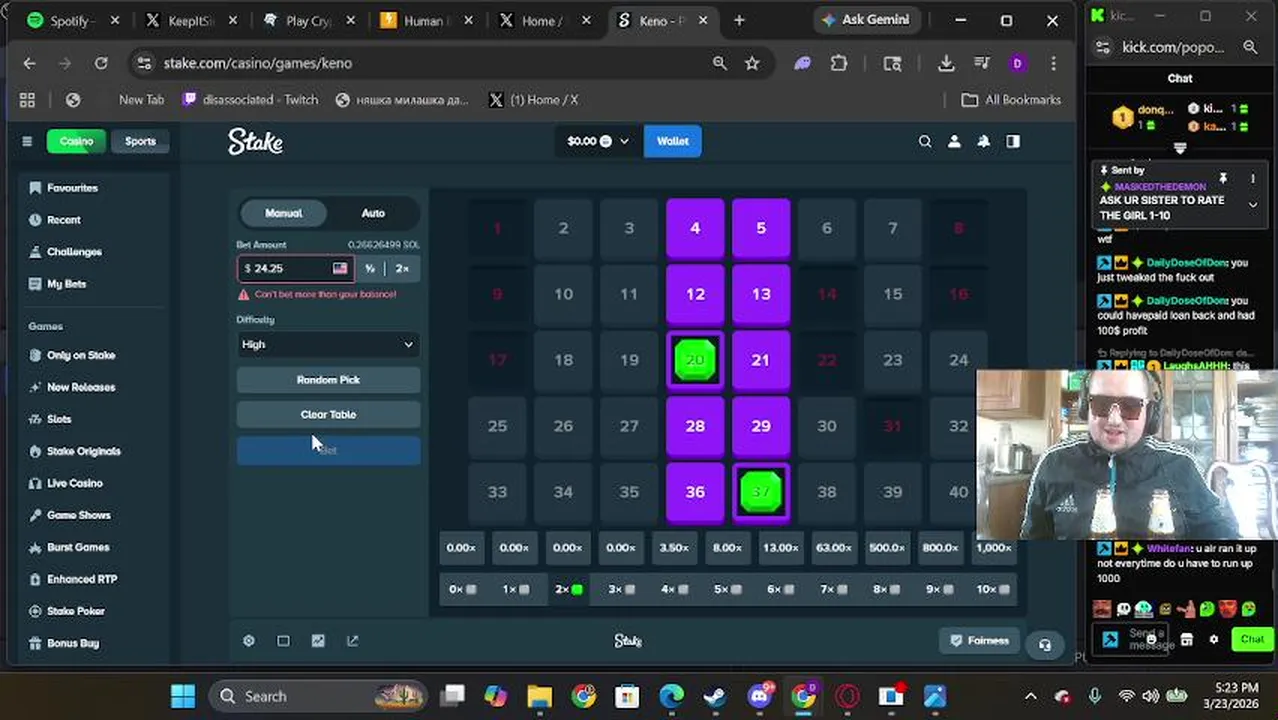Open Live Casino in sidebar

(74, 483)
